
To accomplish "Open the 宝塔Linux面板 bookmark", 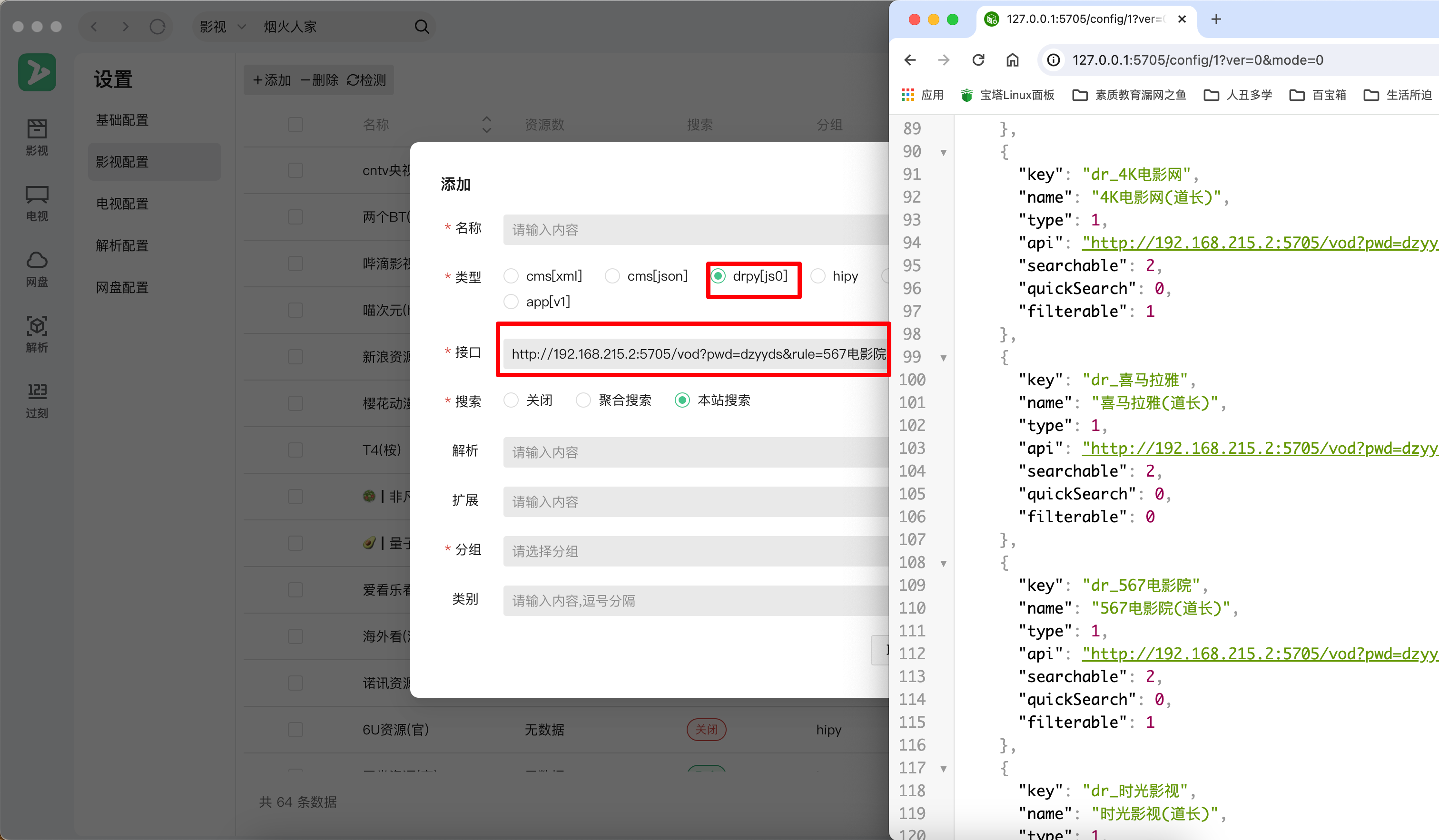I will click(1008, 95).
